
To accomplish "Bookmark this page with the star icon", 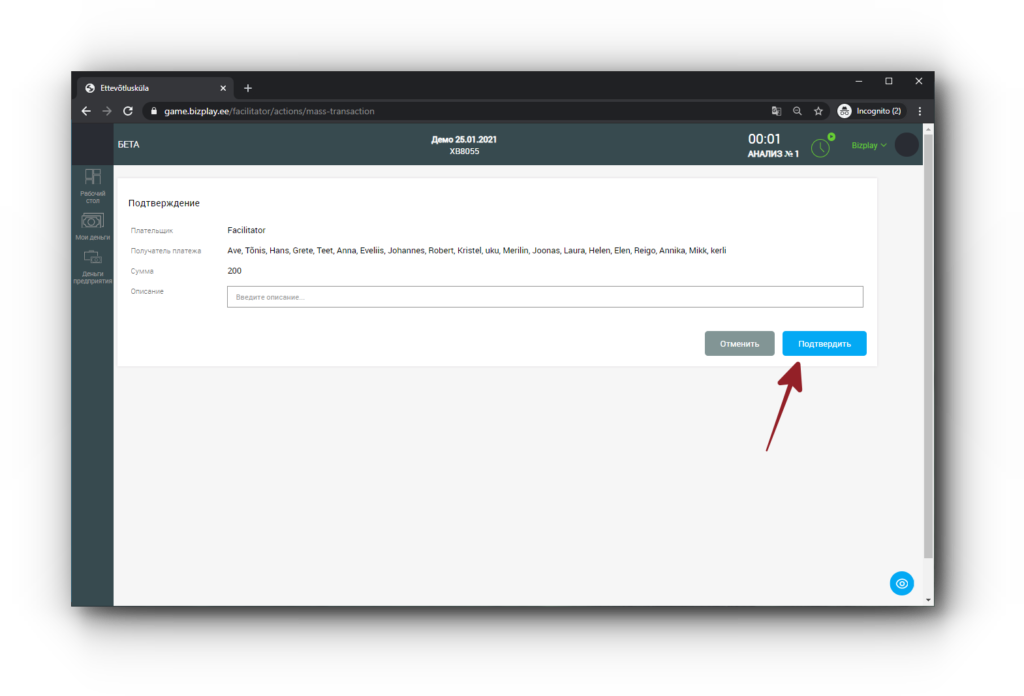I will click(818, 111).
